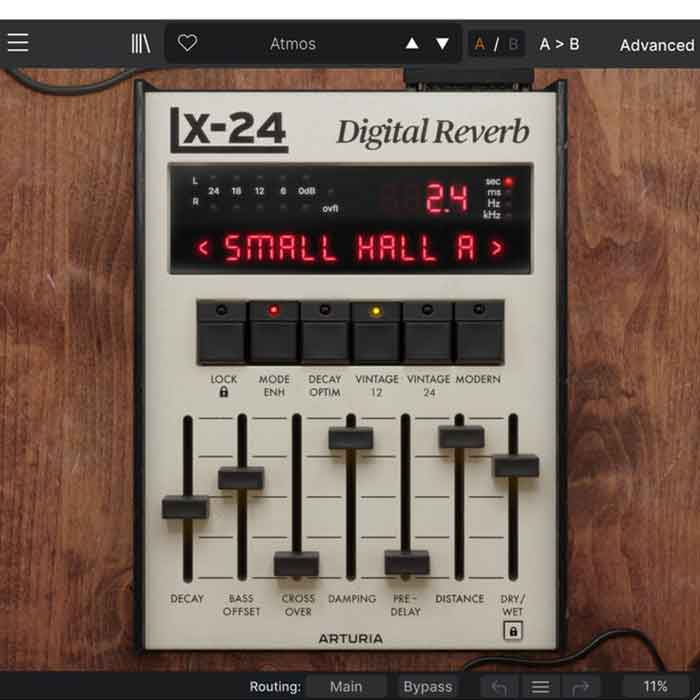Click the 2.4 decay time readout
Screen dimensions: 700x700
click(447, 199)
